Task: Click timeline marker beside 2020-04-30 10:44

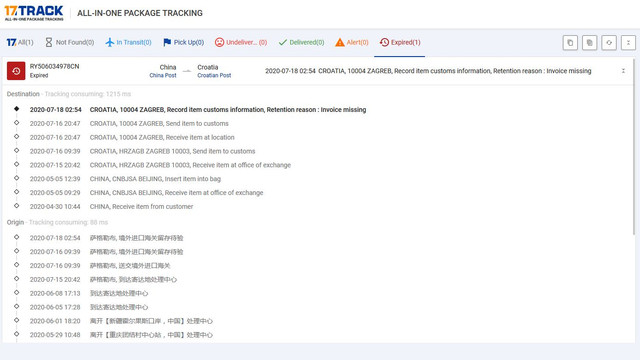Action: (16, 206)
